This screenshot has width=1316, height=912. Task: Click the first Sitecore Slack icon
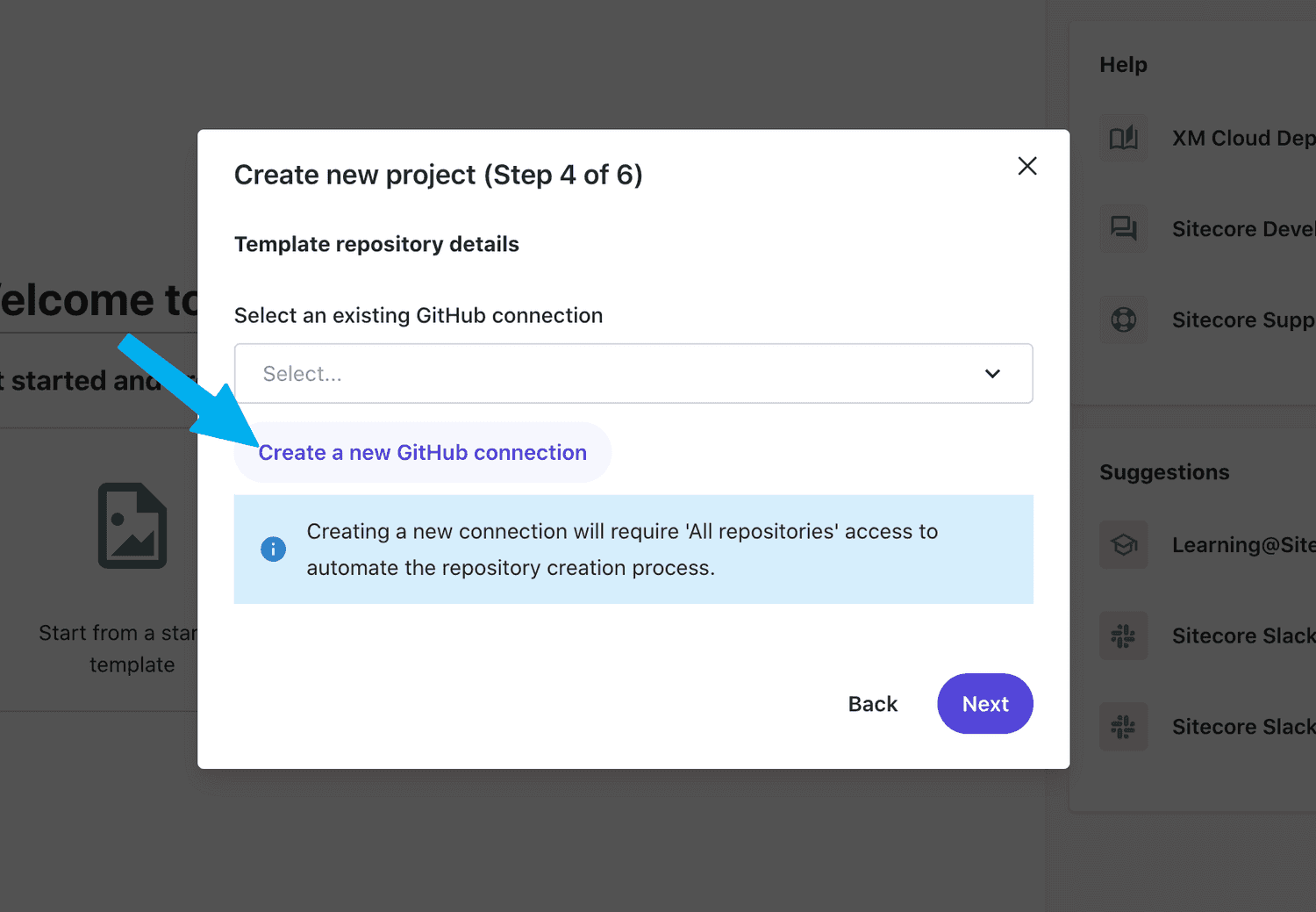coord(1123,636)
